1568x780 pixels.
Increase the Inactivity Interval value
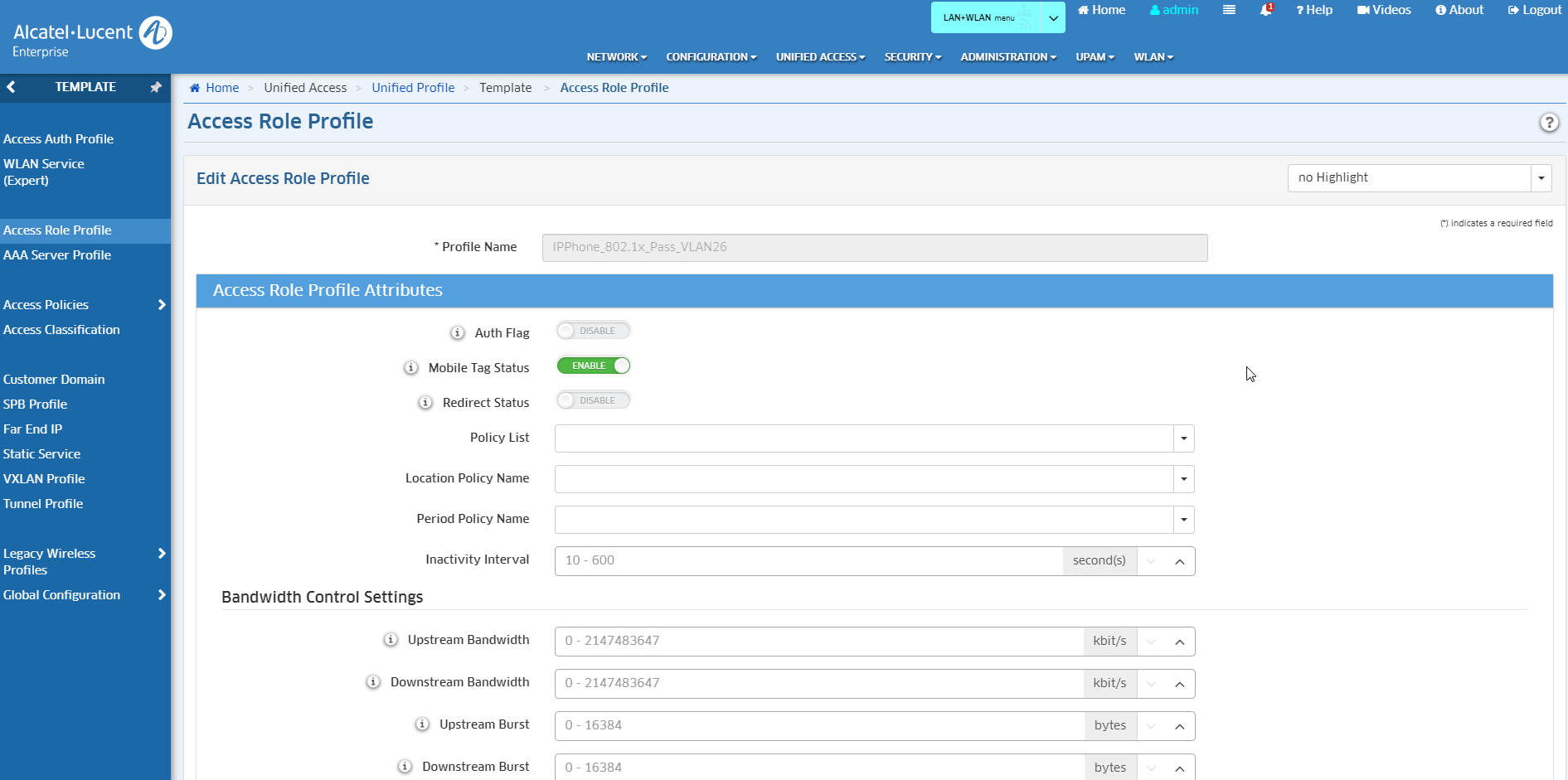point(1179,561)
